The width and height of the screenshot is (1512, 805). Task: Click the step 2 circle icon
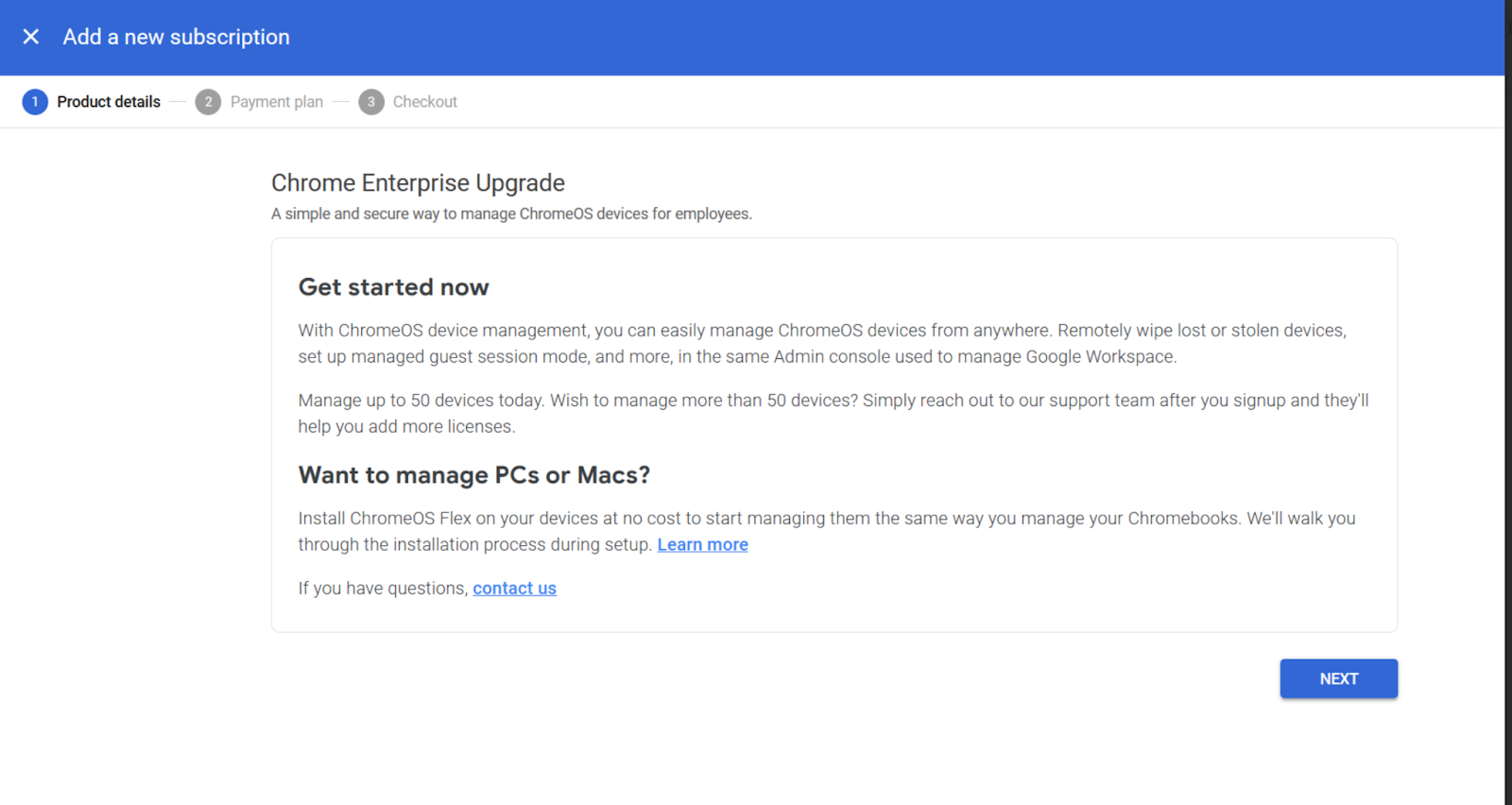point(208,102)
